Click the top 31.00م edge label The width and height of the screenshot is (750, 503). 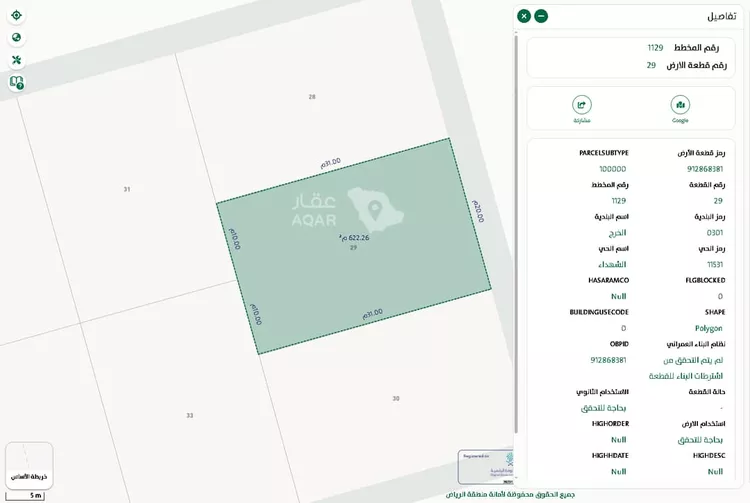pyautogui.click(x=331, y=163)
